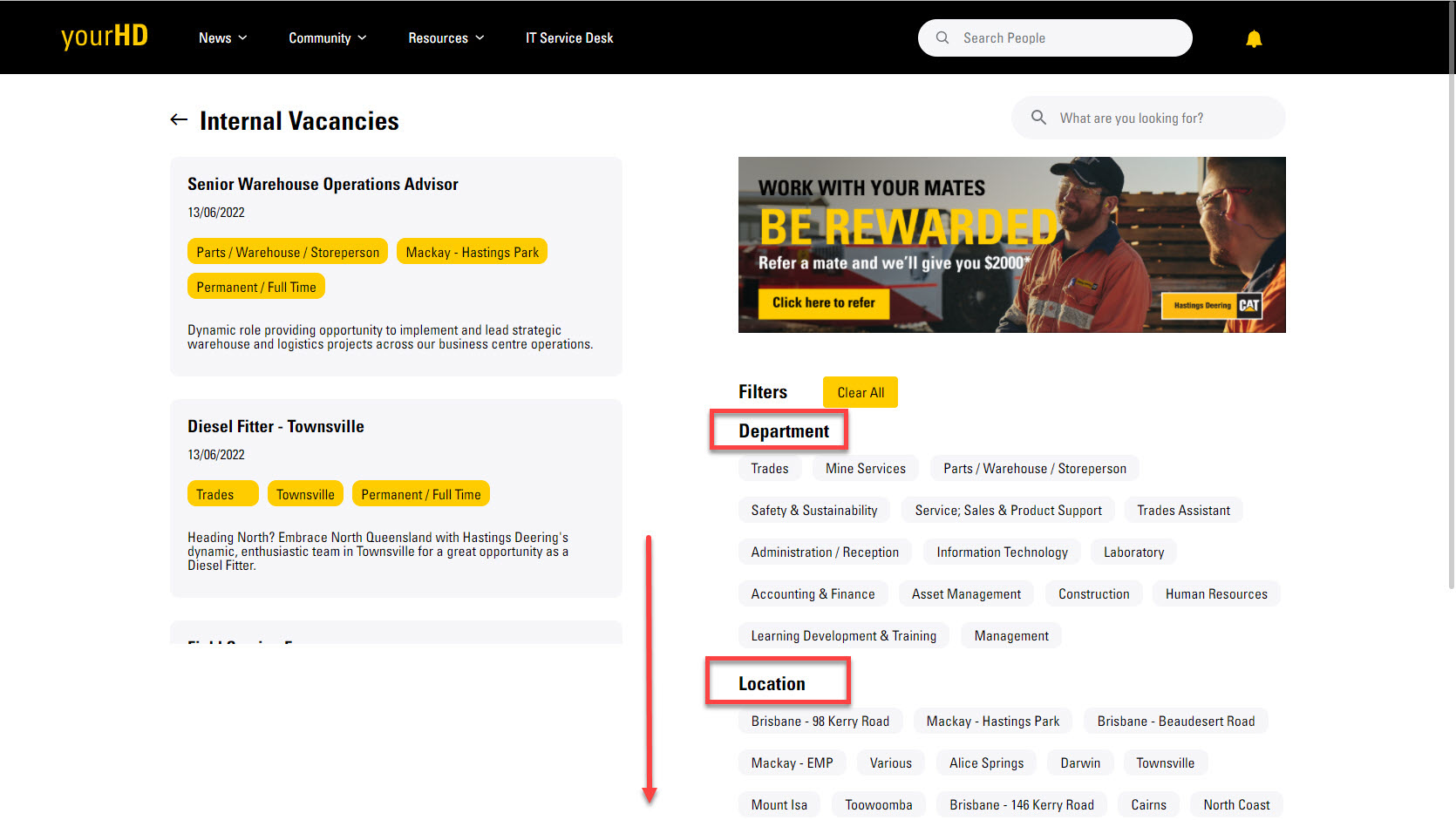Toggle the Information Technology filter chip
Screen dimensions: 1456x820
(x=1002, y=552)
